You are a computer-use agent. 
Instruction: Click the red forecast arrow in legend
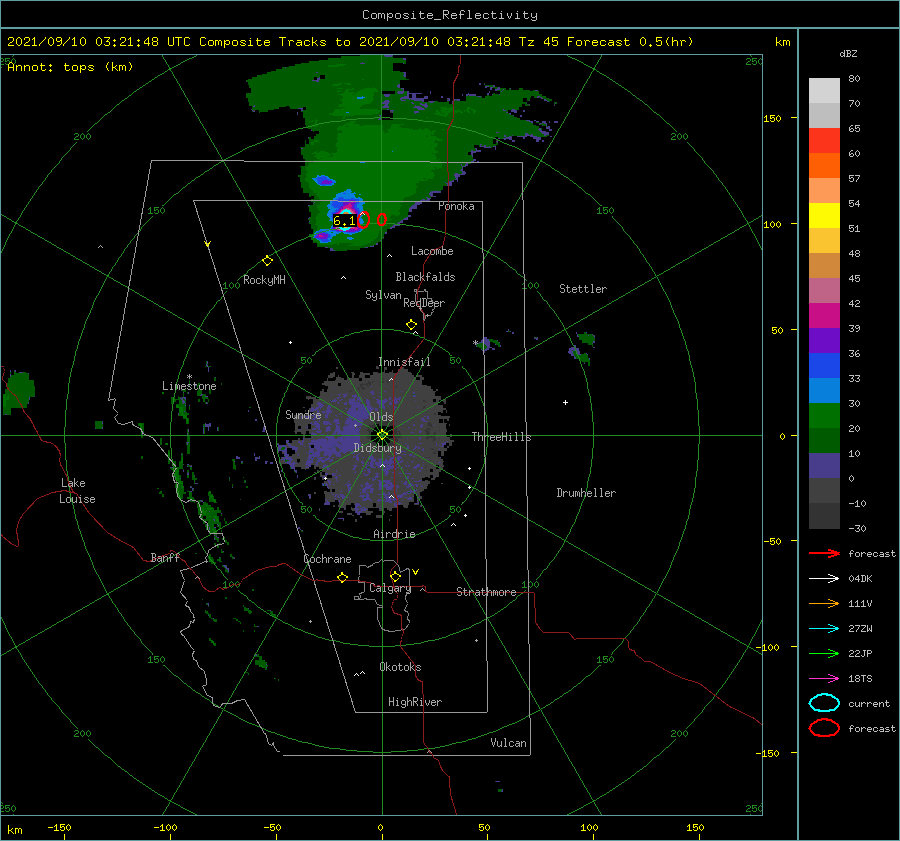tap(824, 553)
